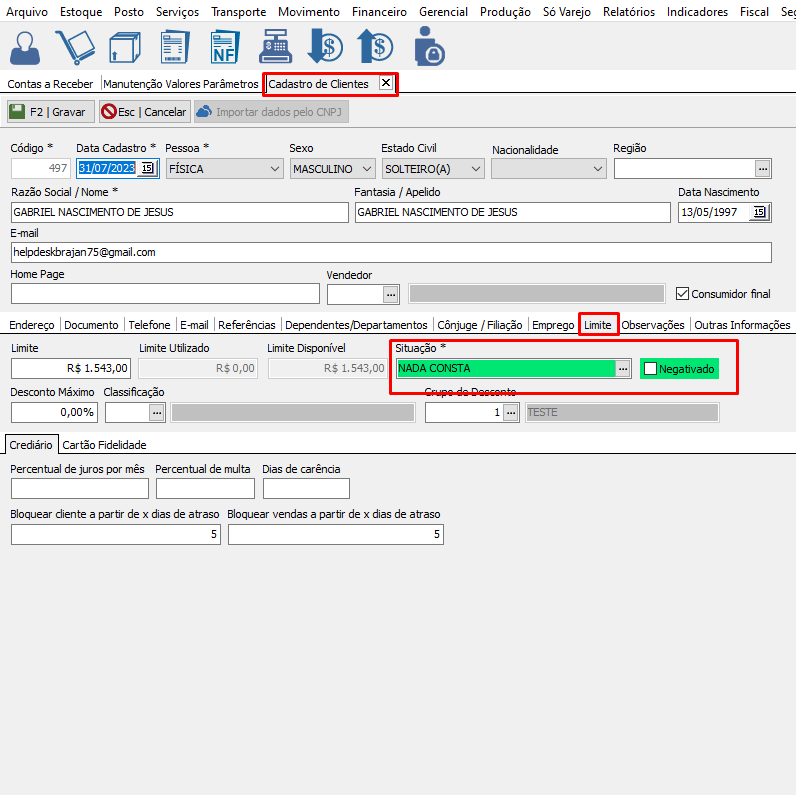The width and height of the screenshot is (796, 795).
Task: Expand the Pessoa dropdown
Action: point(275,169)
